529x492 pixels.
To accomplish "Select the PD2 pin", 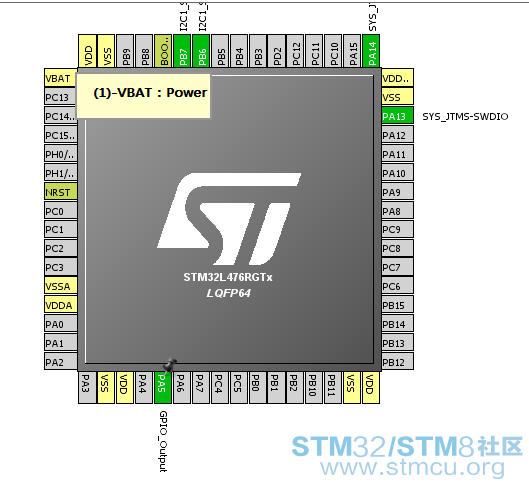I will point(277,51).
